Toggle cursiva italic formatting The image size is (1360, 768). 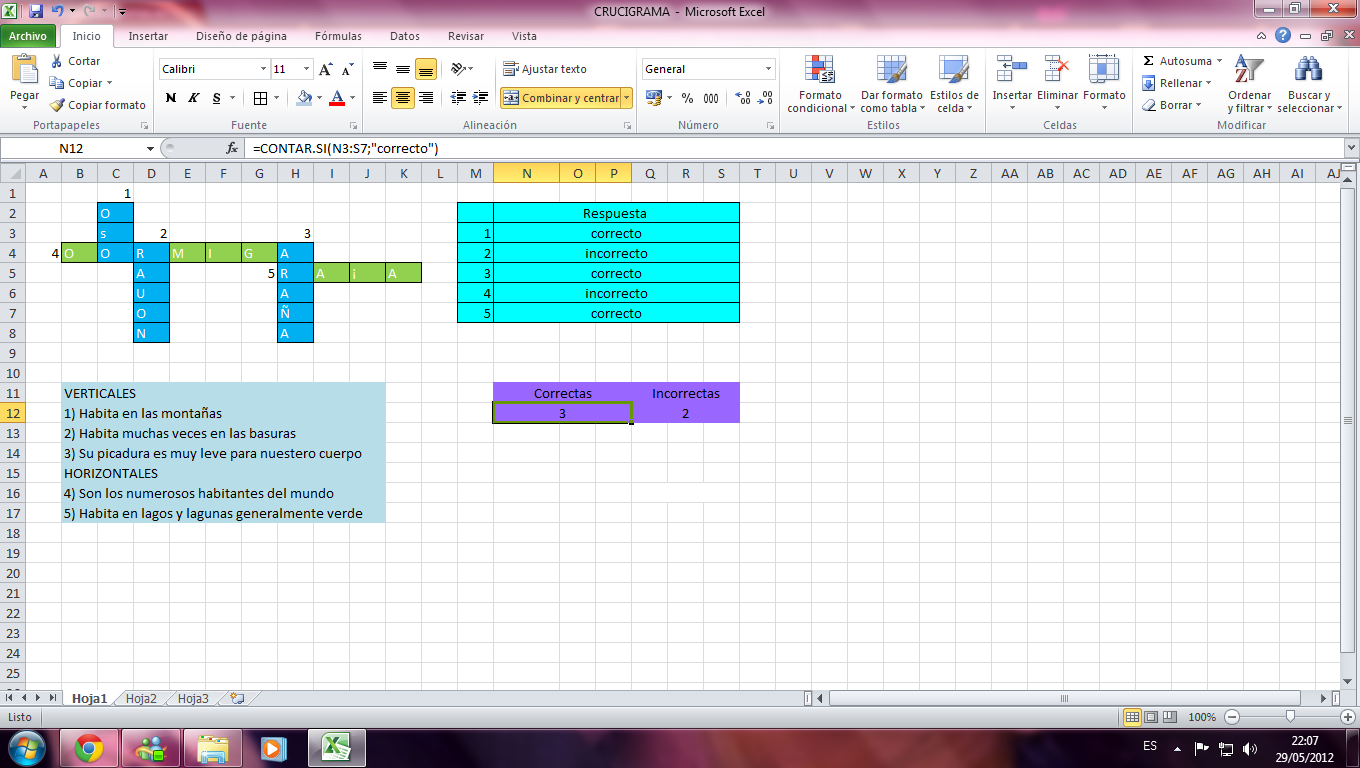tap(193, 98)
